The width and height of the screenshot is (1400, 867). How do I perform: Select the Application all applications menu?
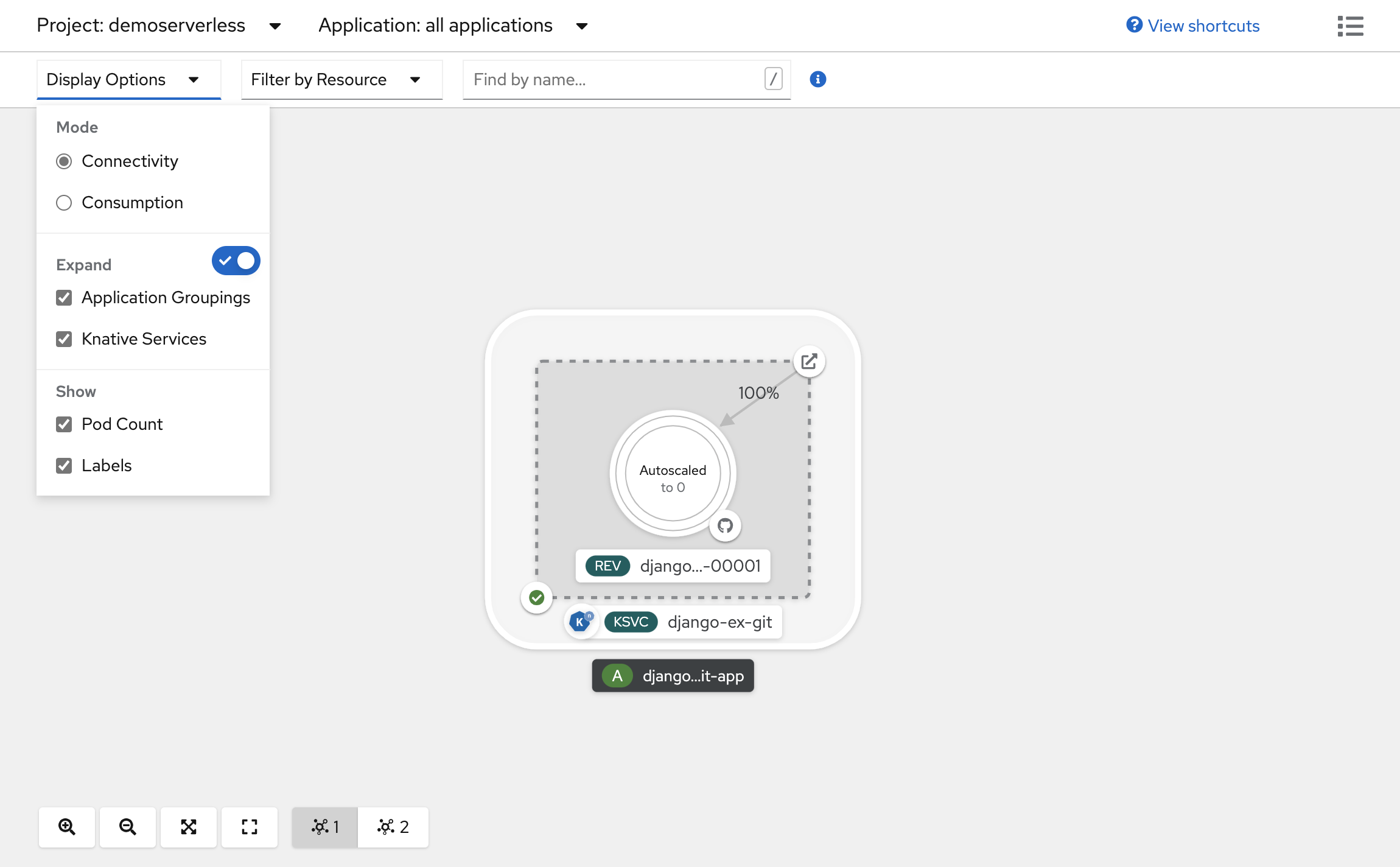coord(452,25)
